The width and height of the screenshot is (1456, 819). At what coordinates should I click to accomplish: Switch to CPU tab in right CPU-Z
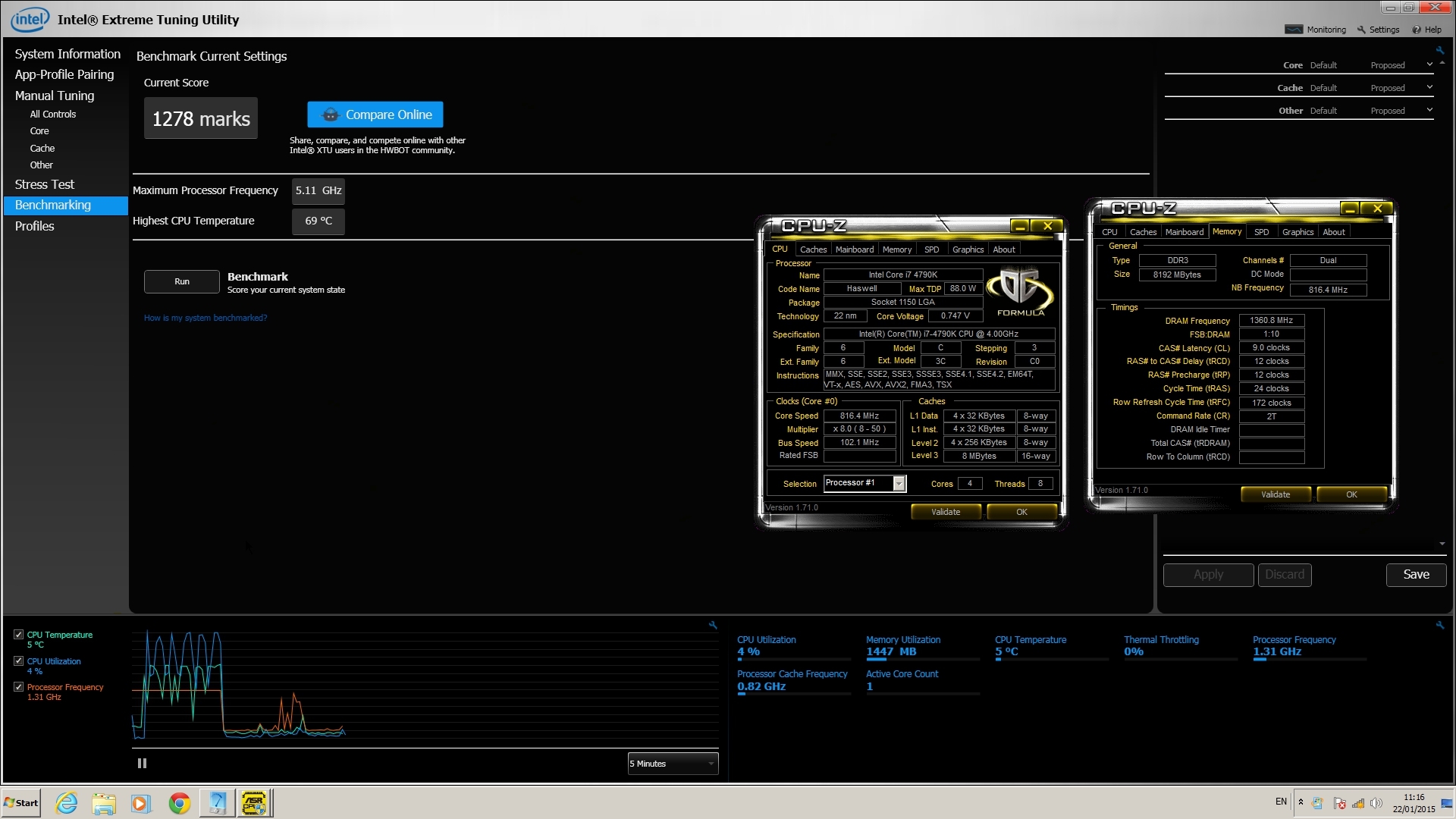1109,232
